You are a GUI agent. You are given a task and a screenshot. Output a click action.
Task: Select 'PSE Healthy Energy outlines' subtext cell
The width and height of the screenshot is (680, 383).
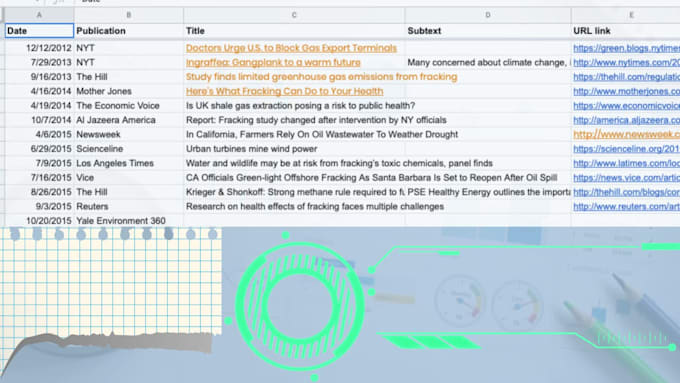(488, 192)
